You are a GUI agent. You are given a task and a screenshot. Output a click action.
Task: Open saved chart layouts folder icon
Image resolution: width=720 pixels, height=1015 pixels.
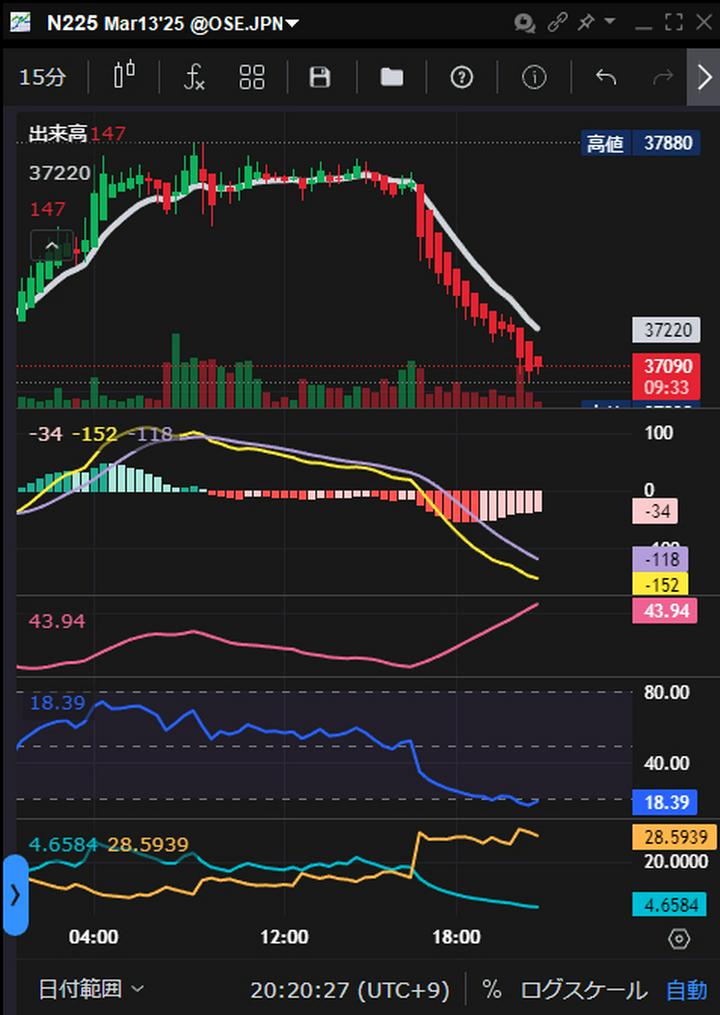click(x=392, y=77)
